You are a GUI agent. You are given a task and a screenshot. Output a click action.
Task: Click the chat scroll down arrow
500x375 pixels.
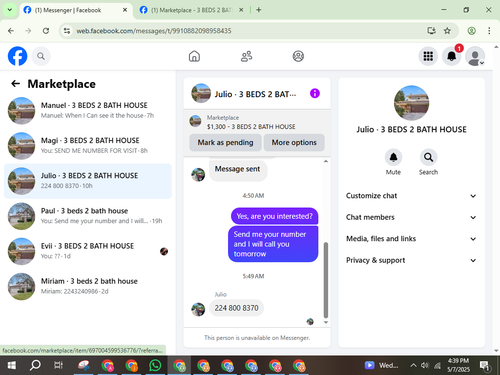click(326, 322)
